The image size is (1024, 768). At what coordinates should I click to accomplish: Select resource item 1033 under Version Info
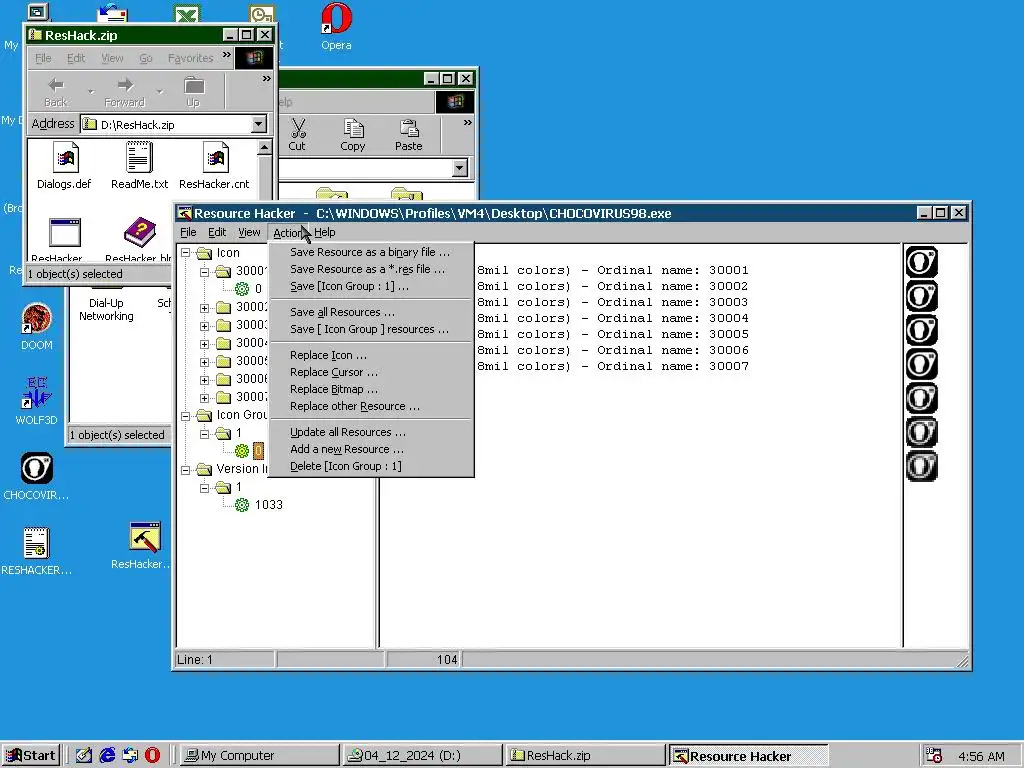259,505
